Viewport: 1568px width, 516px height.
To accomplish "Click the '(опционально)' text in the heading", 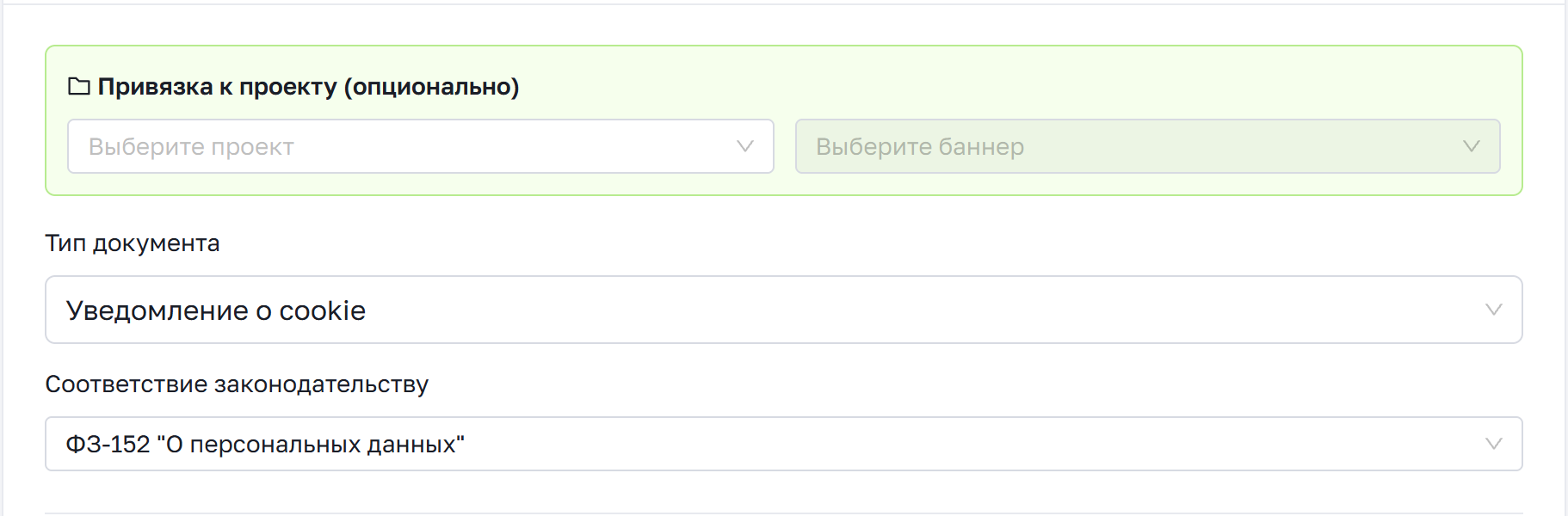I will (431, 87).
